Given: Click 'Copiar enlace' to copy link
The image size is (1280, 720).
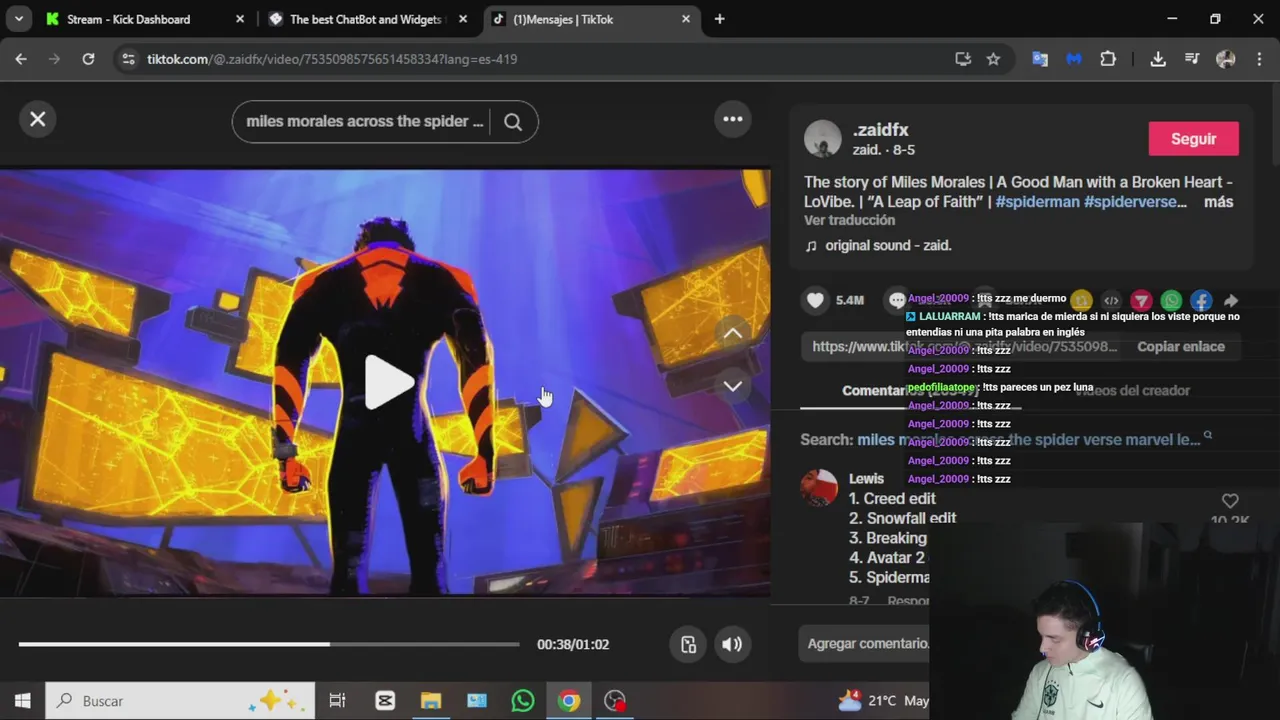Looking at the screenshot, I should pos(1180,346).
